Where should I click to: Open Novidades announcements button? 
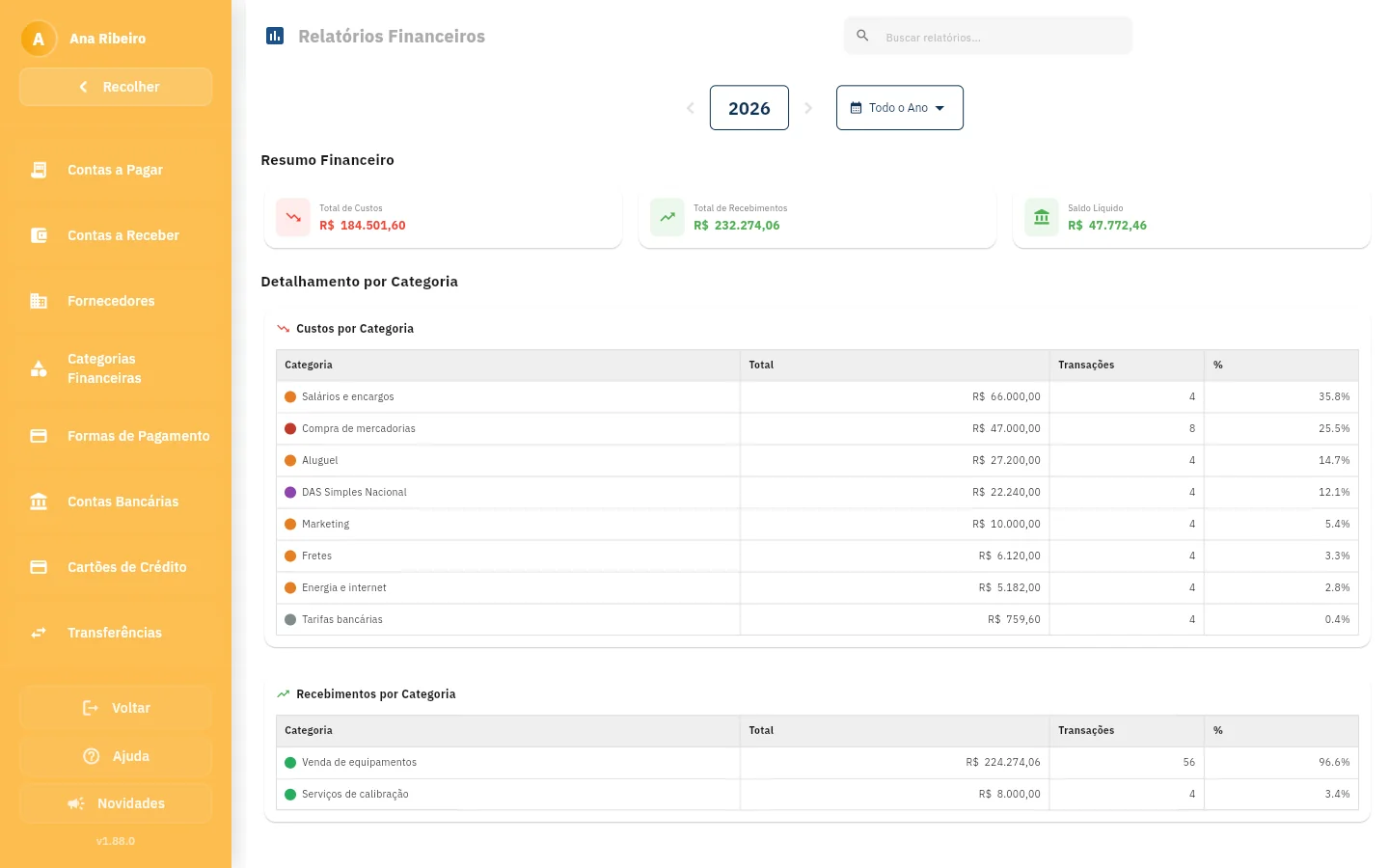(x=116, y=803)
